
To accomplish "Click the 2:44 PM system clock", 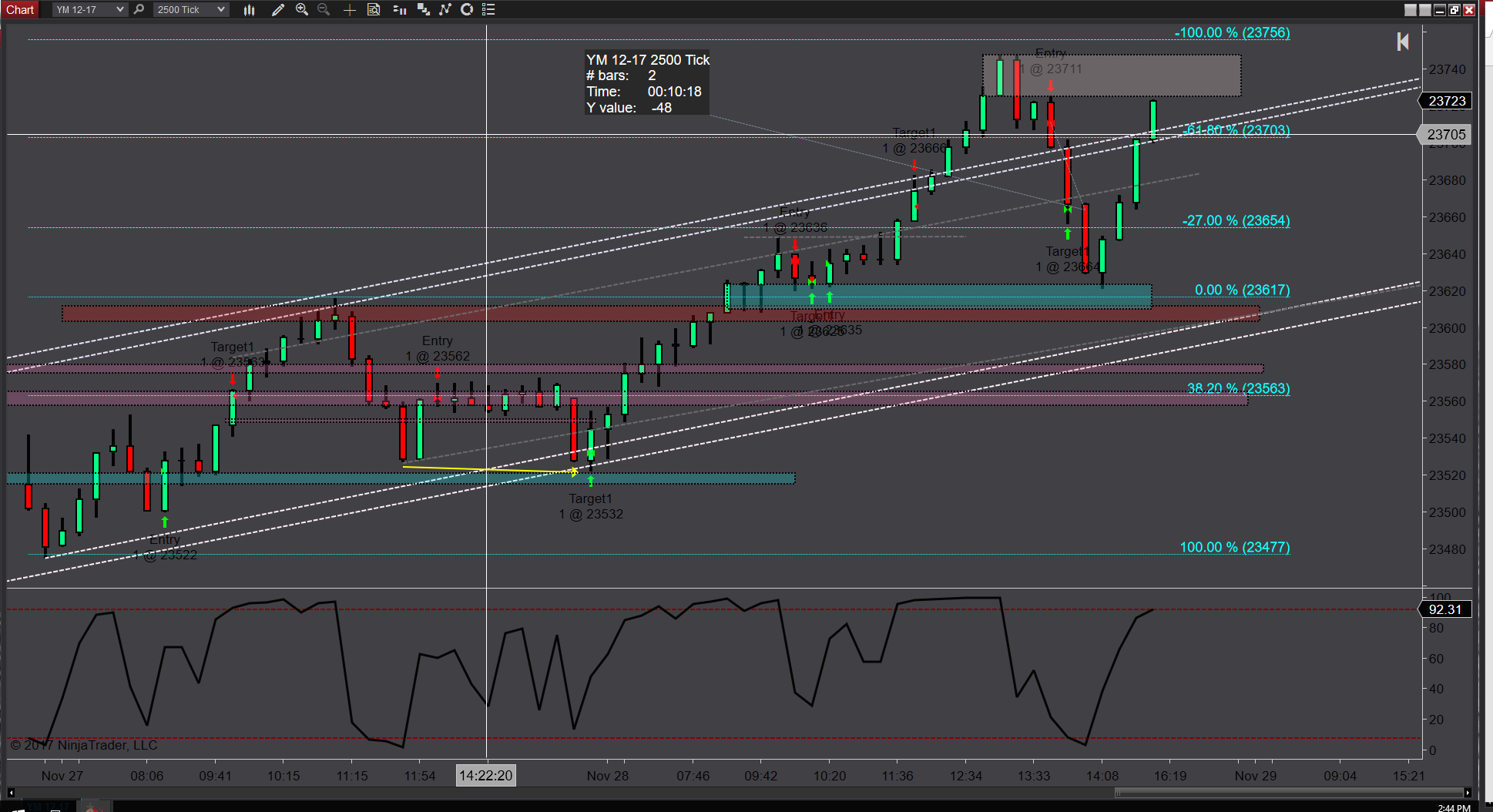I will (1454, 807).
